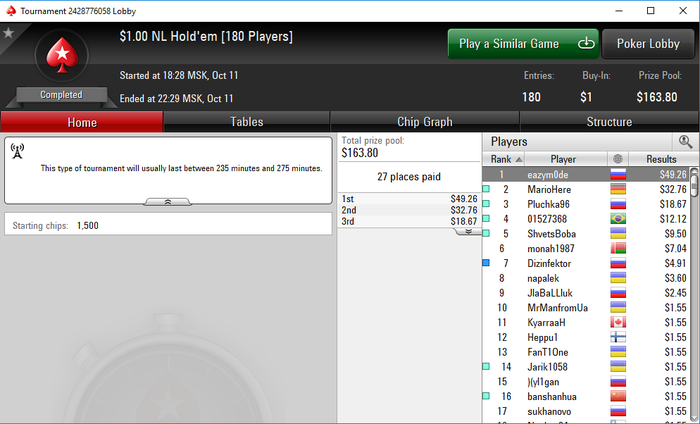Click the Poker Lobby button
The image size is (700, 424).
[648, 44]
